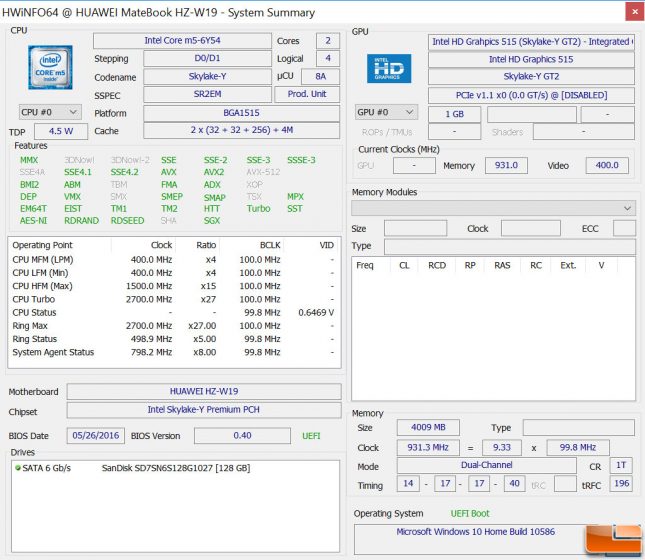Click the Intel Core m5-6Y54 name field
This screenshot has width=645, height=560.
click(182, 41)
